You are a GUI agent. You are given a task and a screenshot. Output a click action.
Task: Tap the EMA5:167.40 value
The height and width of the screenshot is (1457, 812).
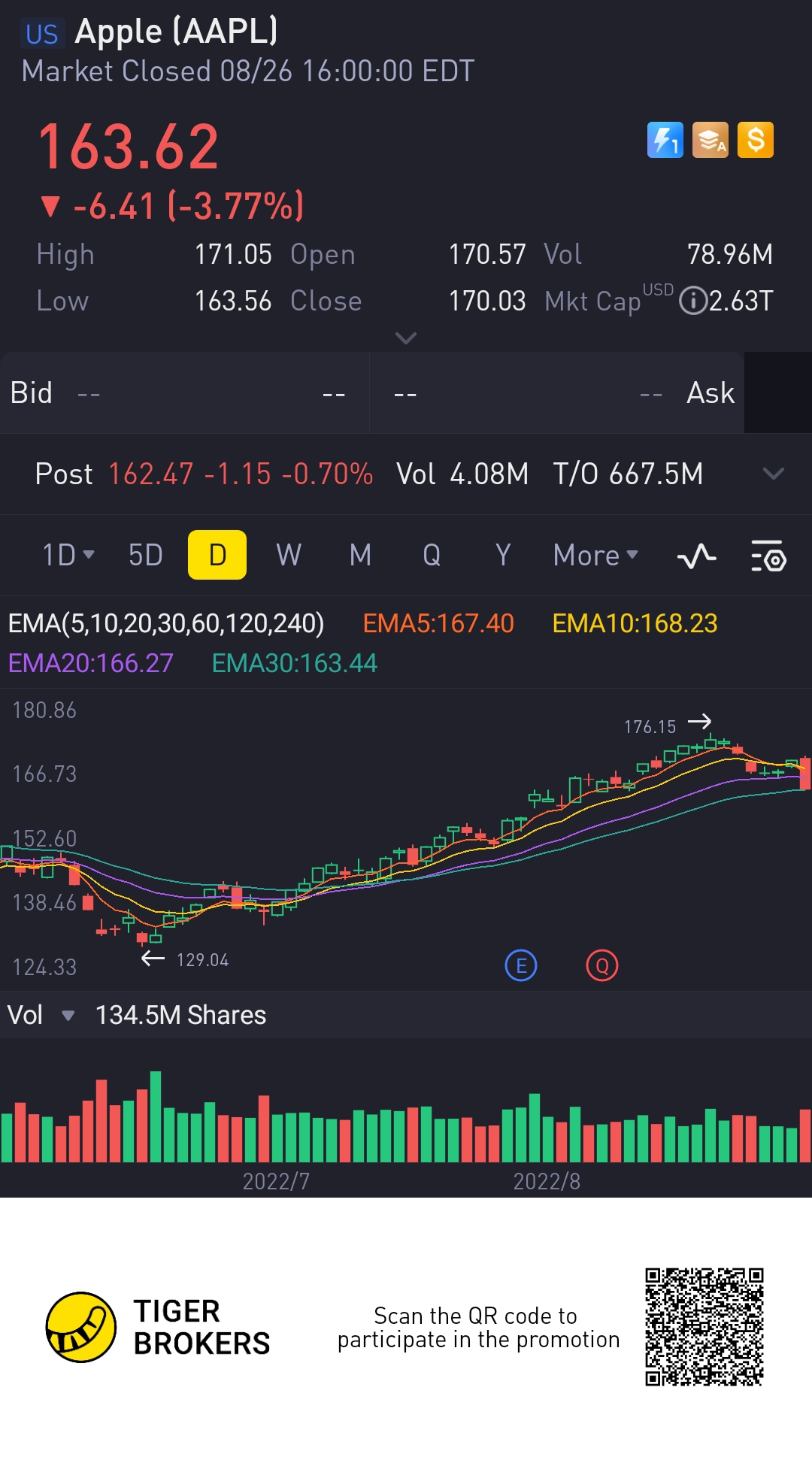point(438,623)
